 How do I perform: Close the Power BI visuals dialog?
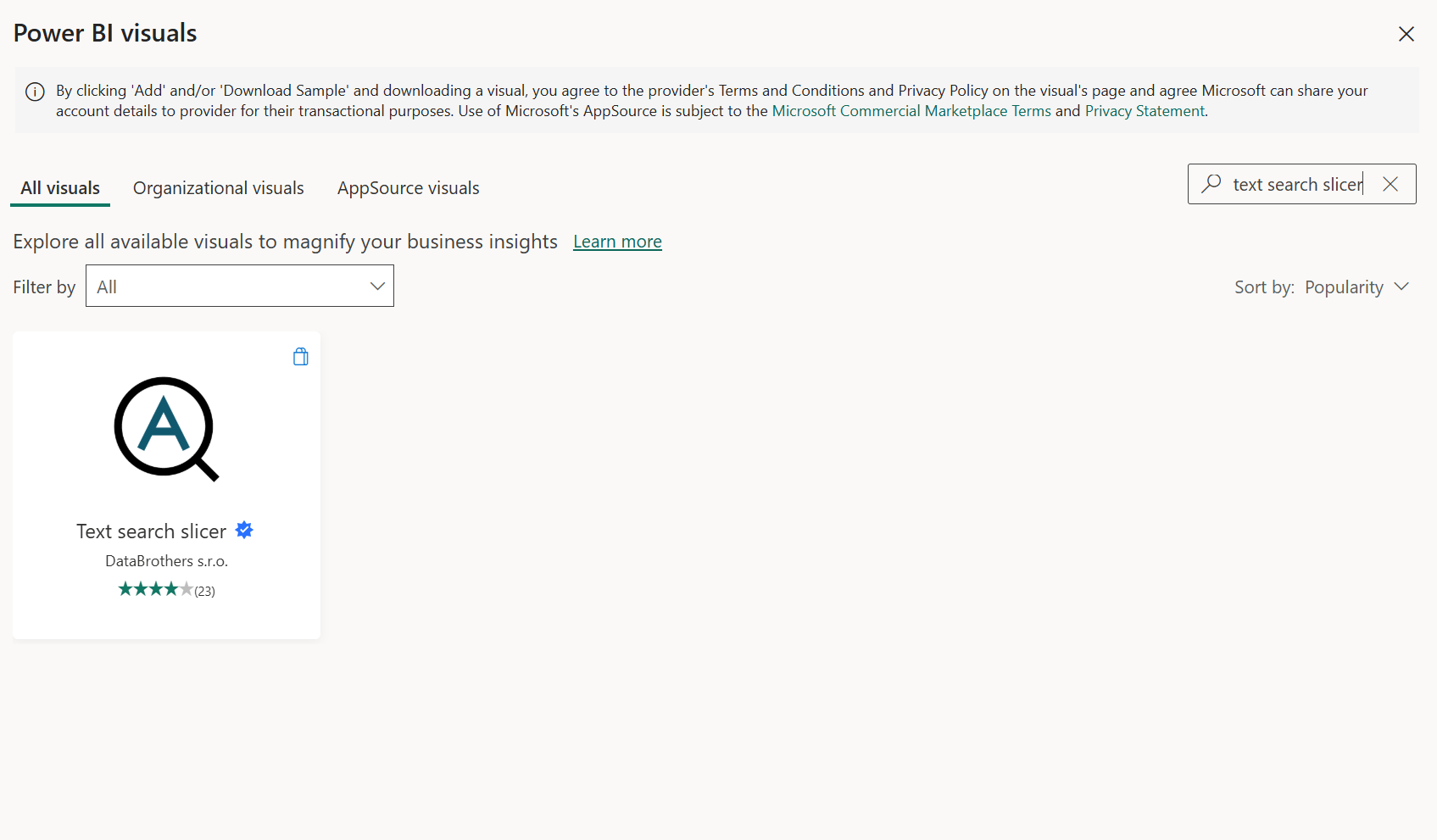coord(1406,34)
